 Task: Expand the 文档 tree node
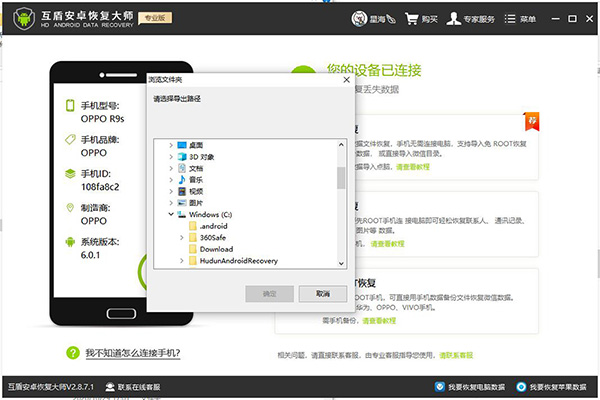point(171,168)
